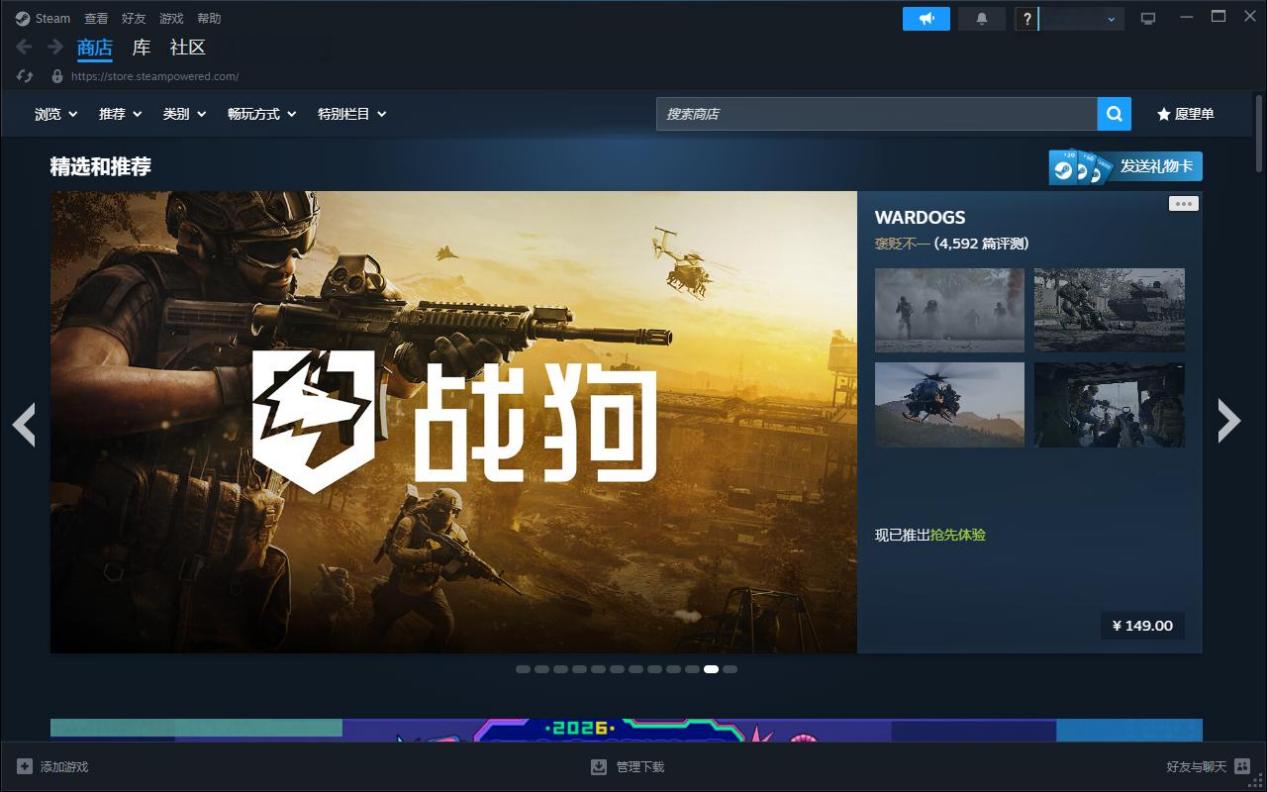1267x792 pixels.
Task: Click the 抢先体验 early access text
Action: (958, 535)
